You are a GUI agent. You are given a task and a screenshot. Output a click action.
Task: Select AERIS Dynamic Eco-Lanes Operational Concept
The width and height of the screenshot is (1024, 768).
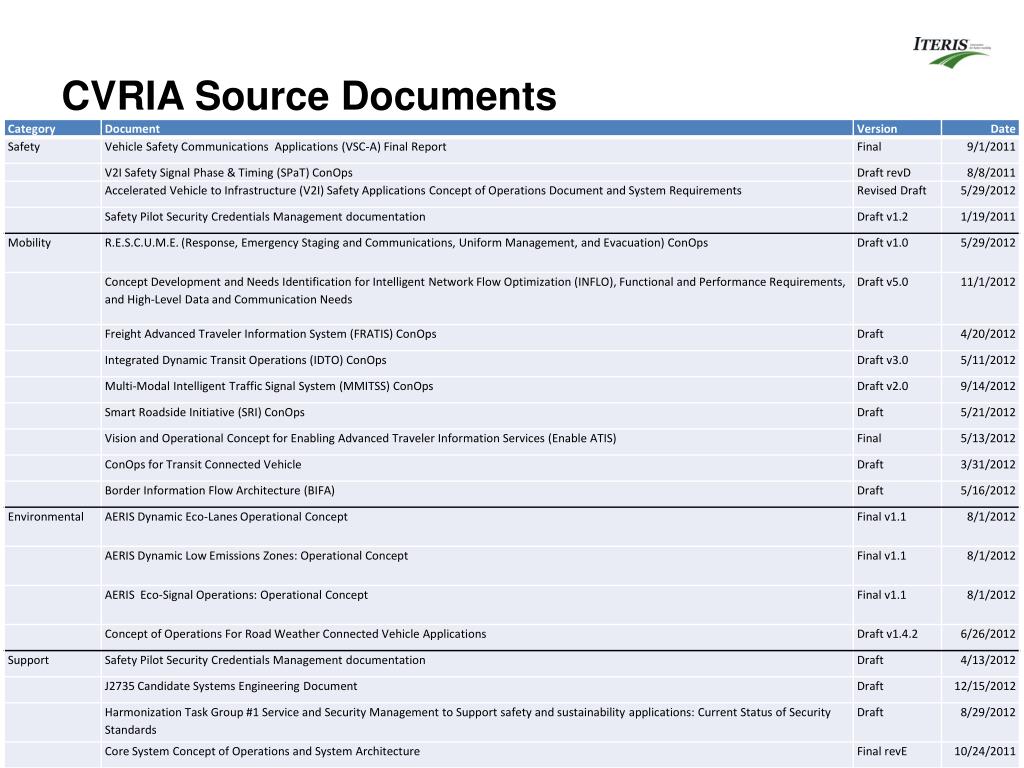(226, 517)
